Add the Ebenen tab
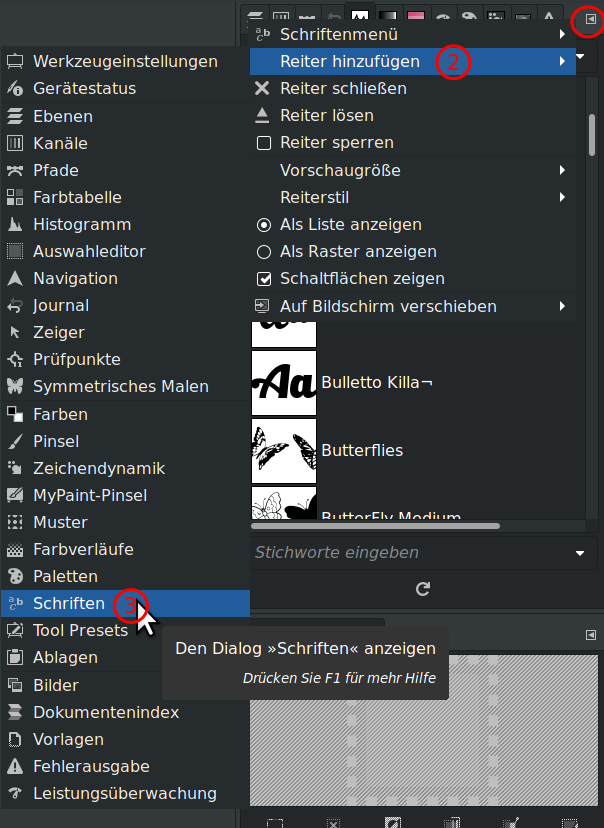604x828 pixels. tap(125, 116)
